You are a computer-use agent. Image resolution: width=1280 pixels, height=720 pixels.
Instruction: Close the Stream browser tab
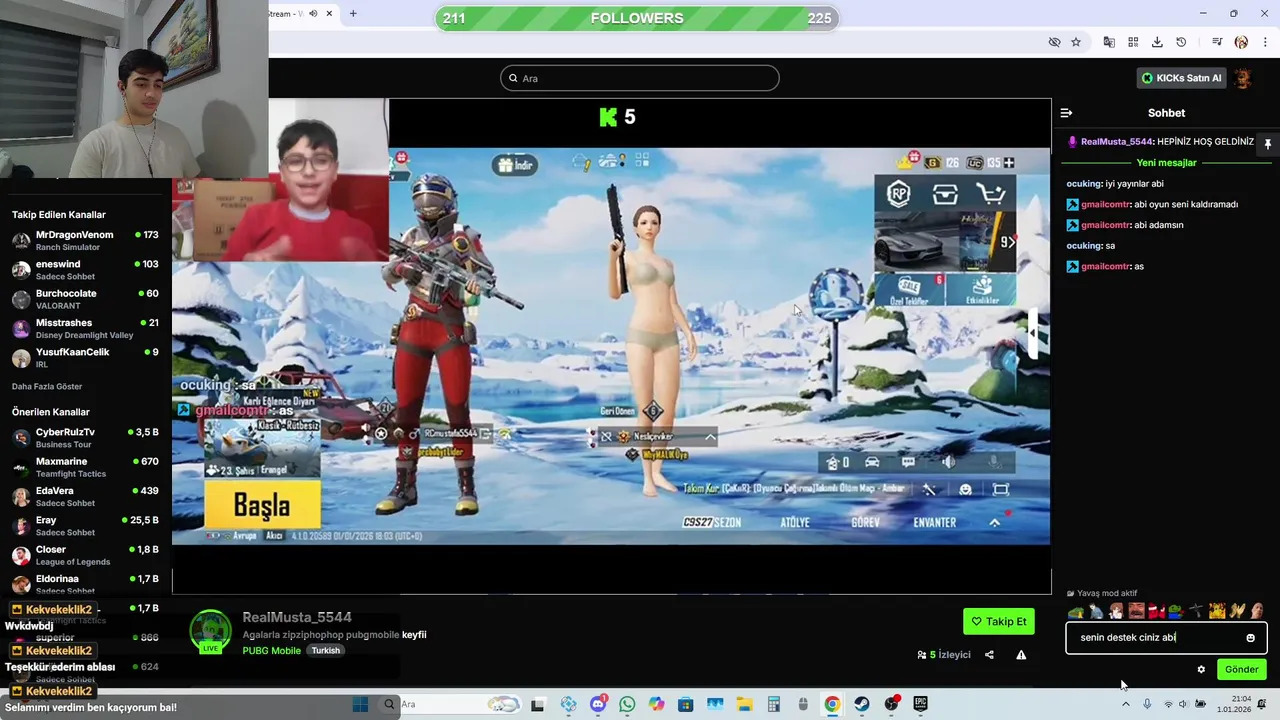pyautogui.click(x=331, y=13)
